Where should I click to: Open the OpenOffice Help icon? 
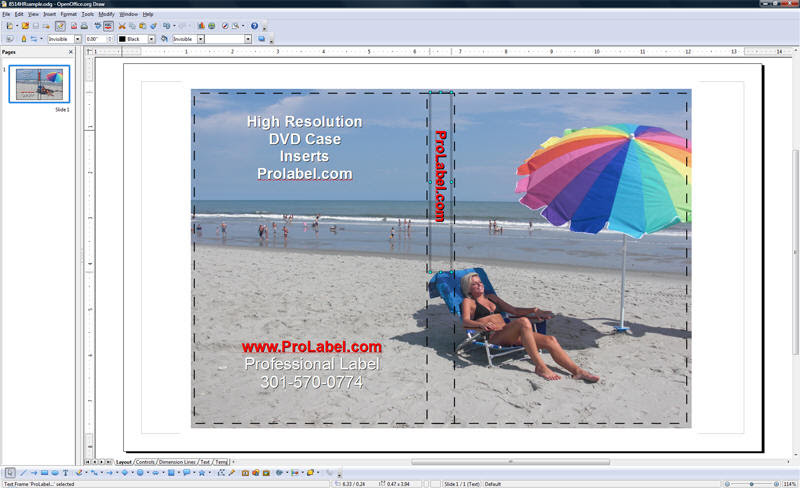pos(255,26)
